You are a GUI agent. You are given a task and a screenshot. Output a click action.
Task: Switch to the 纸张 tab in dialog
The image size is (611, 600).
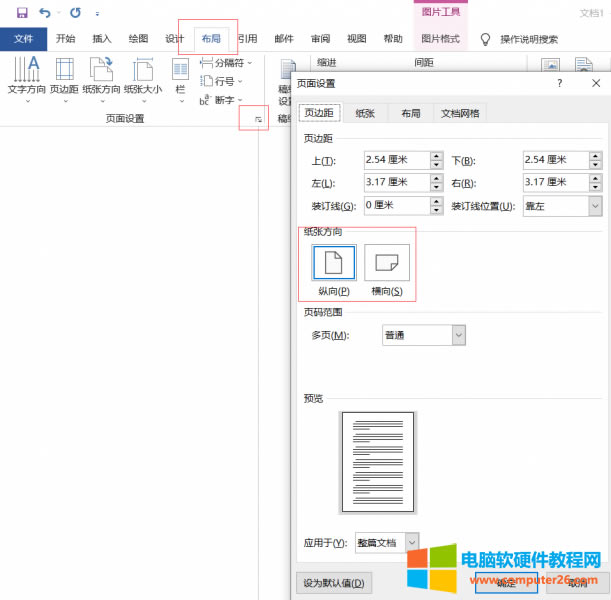[x=365, y=114]
